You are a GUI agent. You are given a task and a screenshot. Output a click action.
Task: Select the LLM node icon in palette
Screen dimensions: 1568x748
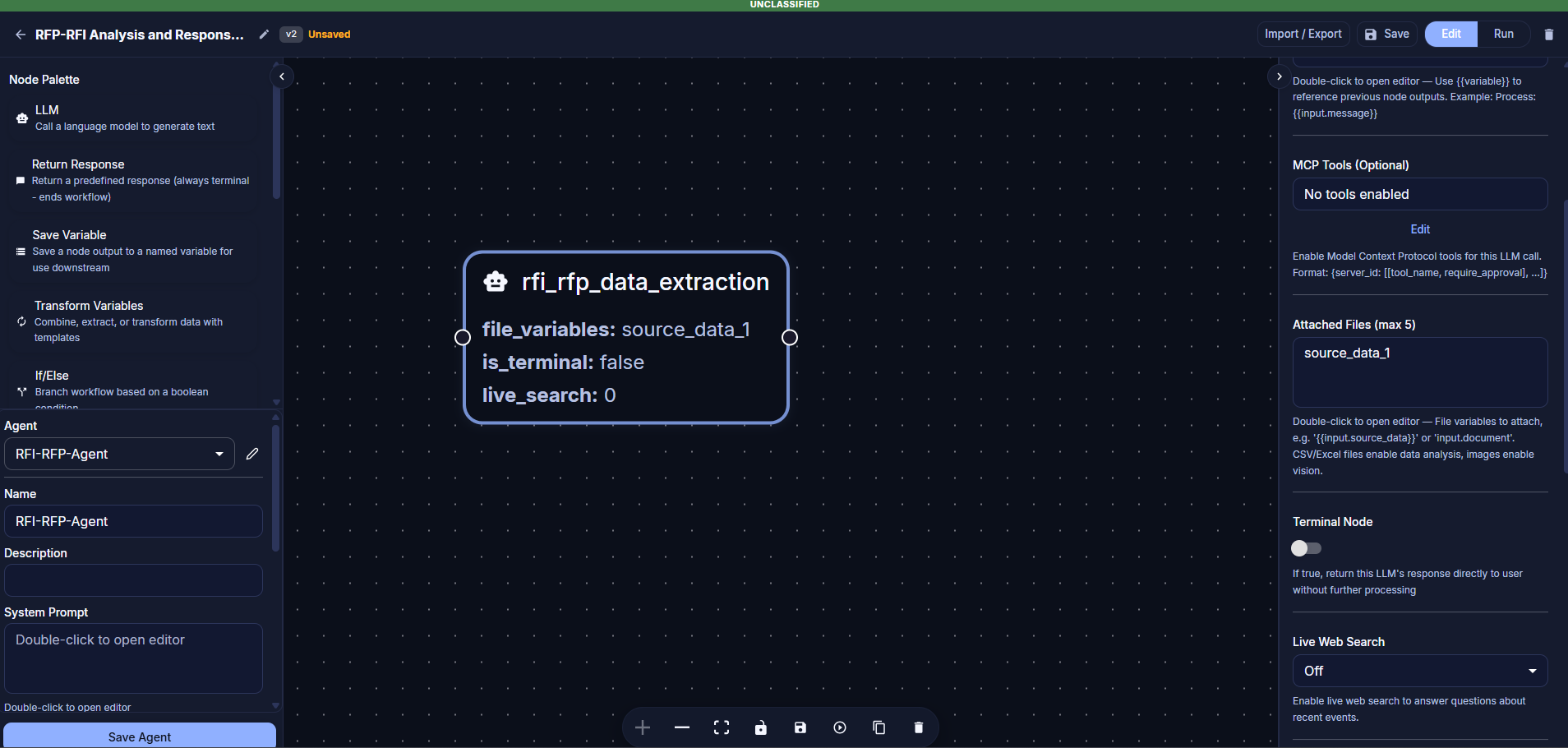(x=22, y=118)
